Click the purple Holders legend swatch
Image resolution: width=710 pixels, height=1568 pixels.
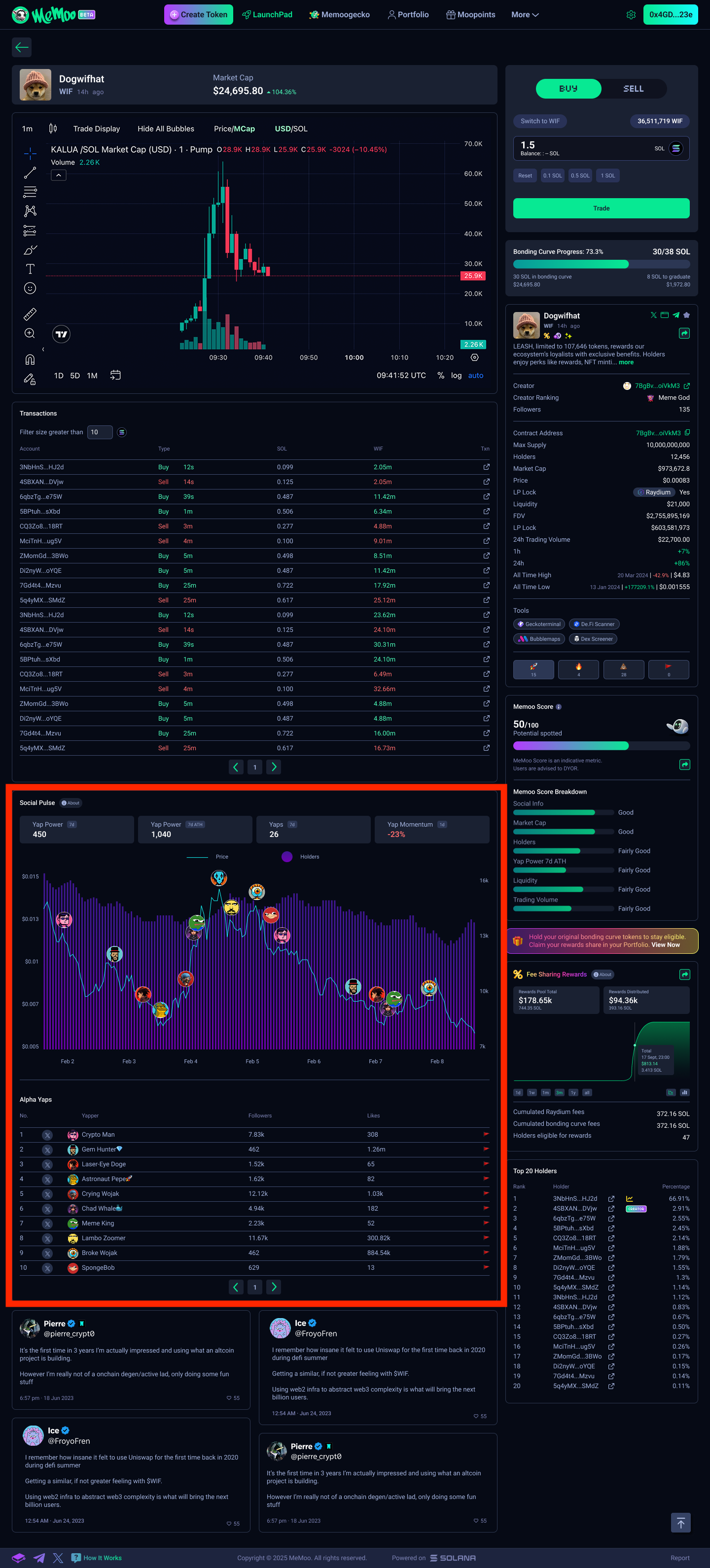tap(287, 856)
